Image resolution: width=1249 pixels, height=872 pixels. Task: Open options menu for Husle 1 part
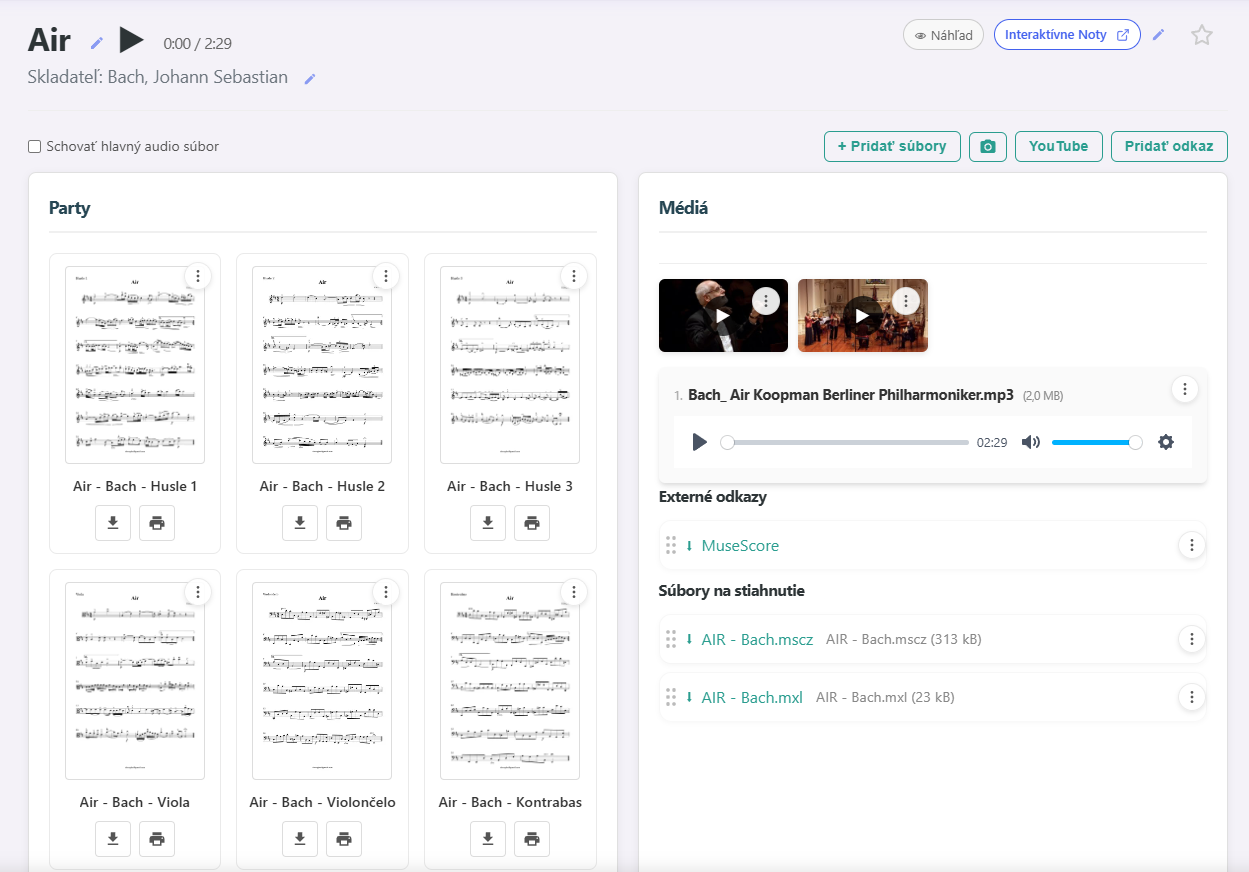[x=198, y=276]
